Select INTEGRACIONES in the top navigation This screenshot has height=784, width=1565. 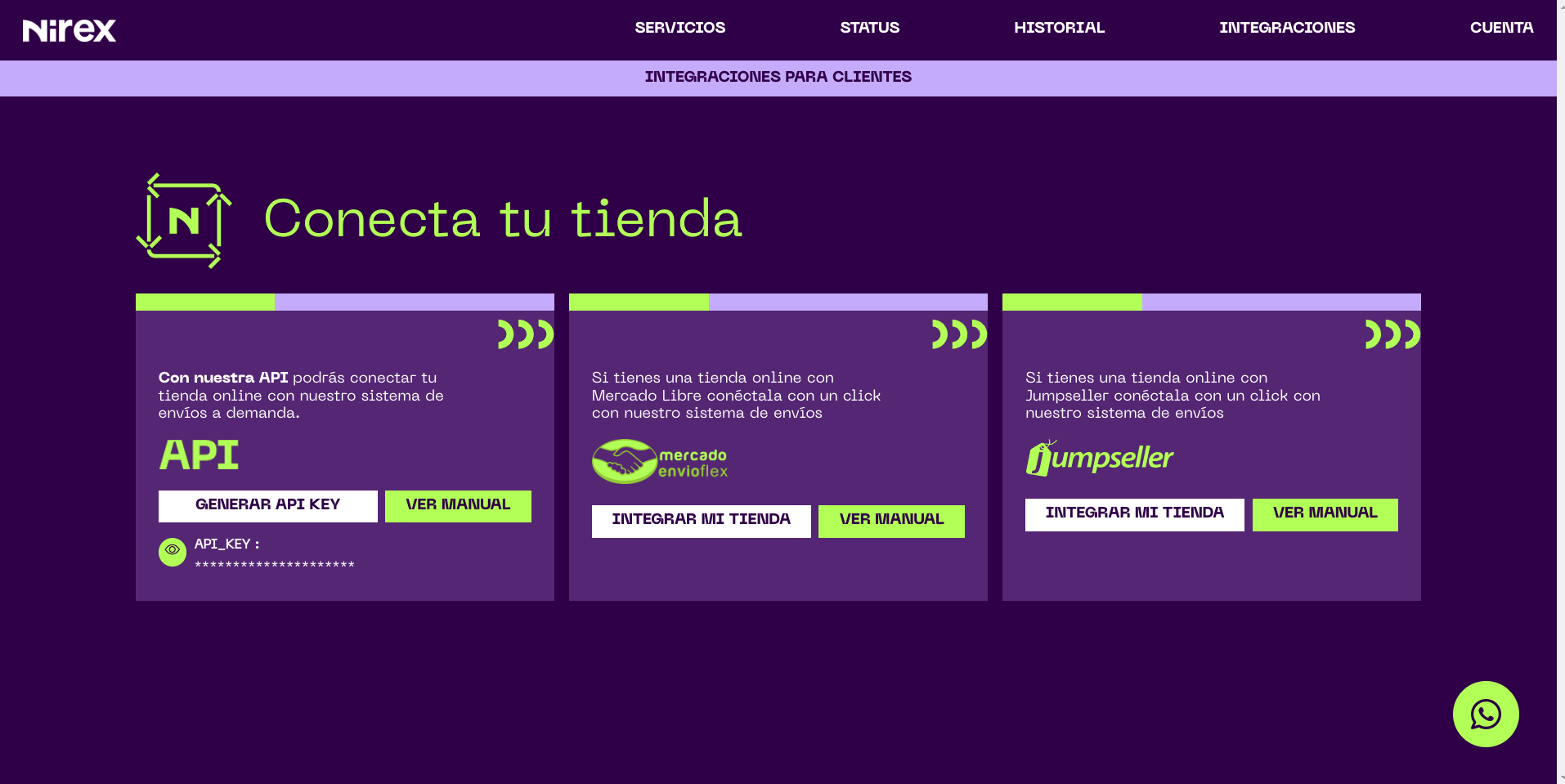coord(1287,28)
